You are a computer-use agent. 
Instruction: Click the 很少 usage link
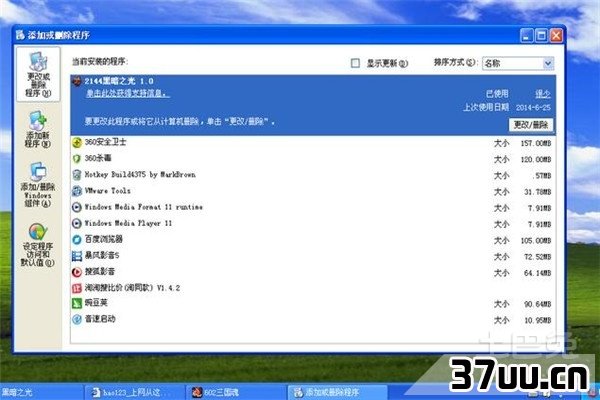[x=543, y=94]
